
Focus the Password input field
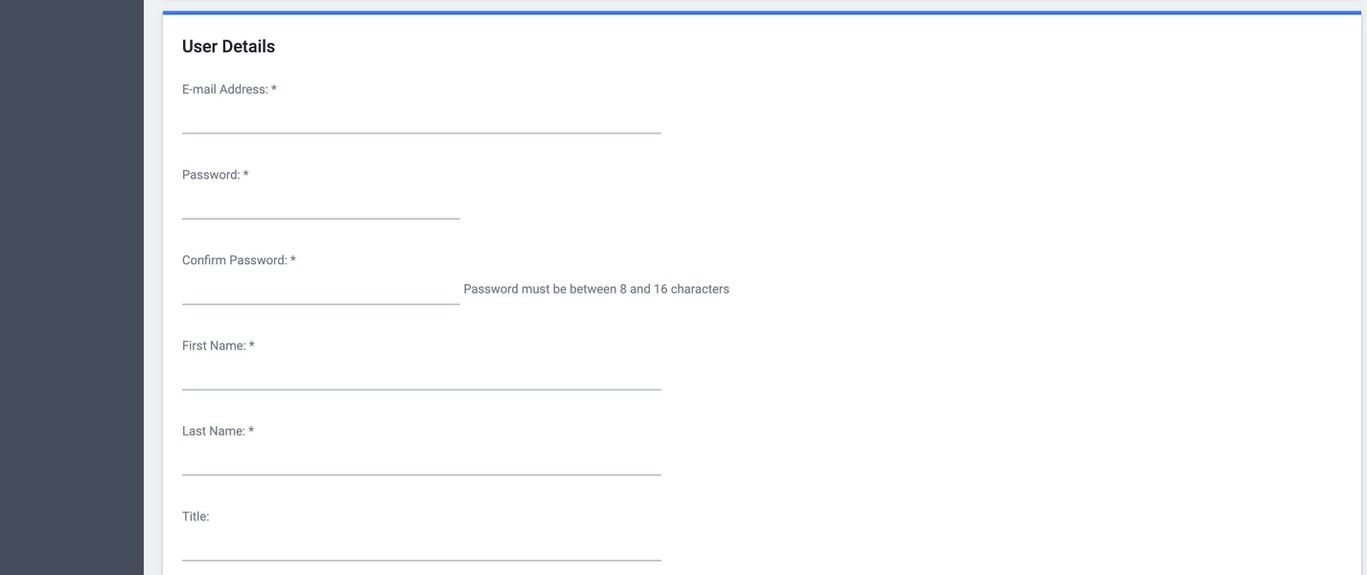coord(320,206)
